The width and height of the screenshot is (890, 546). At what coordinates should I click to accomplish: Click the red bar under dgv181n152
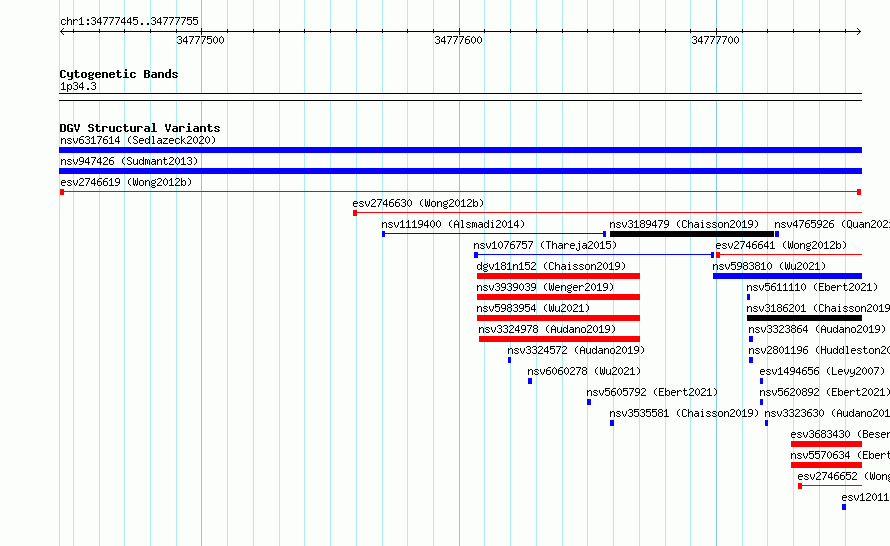pos(559,276)
